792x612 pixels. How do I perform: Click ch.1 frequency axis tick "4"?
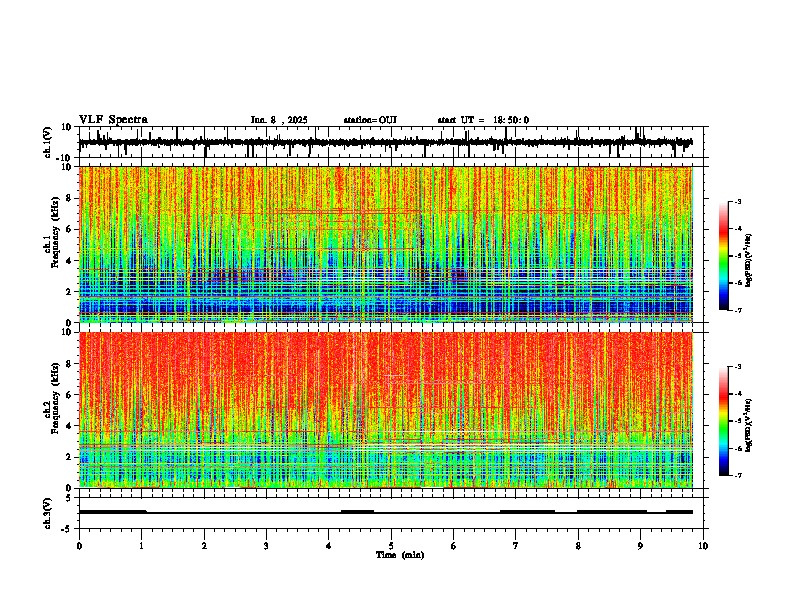(x=70, y=261)
